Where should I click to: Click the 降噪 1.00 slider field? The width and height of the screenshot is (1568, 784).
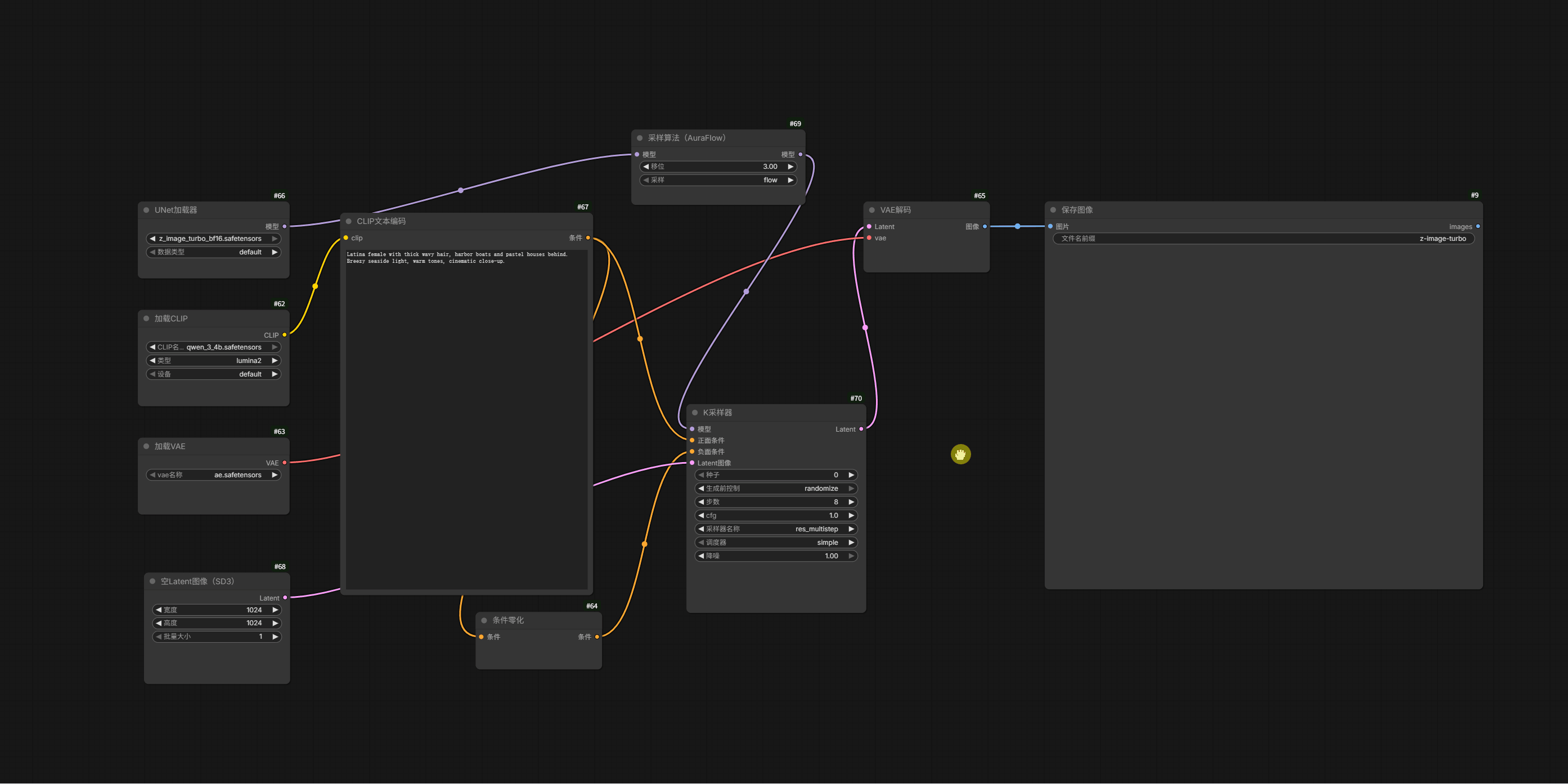coord(776,555)
